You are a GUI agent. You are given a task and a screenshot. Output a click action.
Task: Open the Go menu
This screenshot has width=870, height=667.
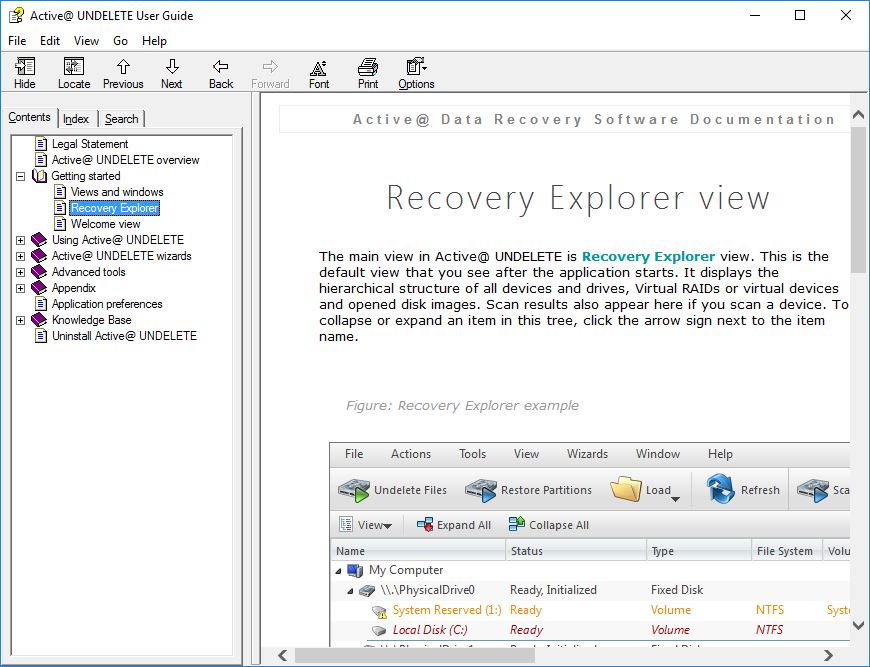click(119, 40)
